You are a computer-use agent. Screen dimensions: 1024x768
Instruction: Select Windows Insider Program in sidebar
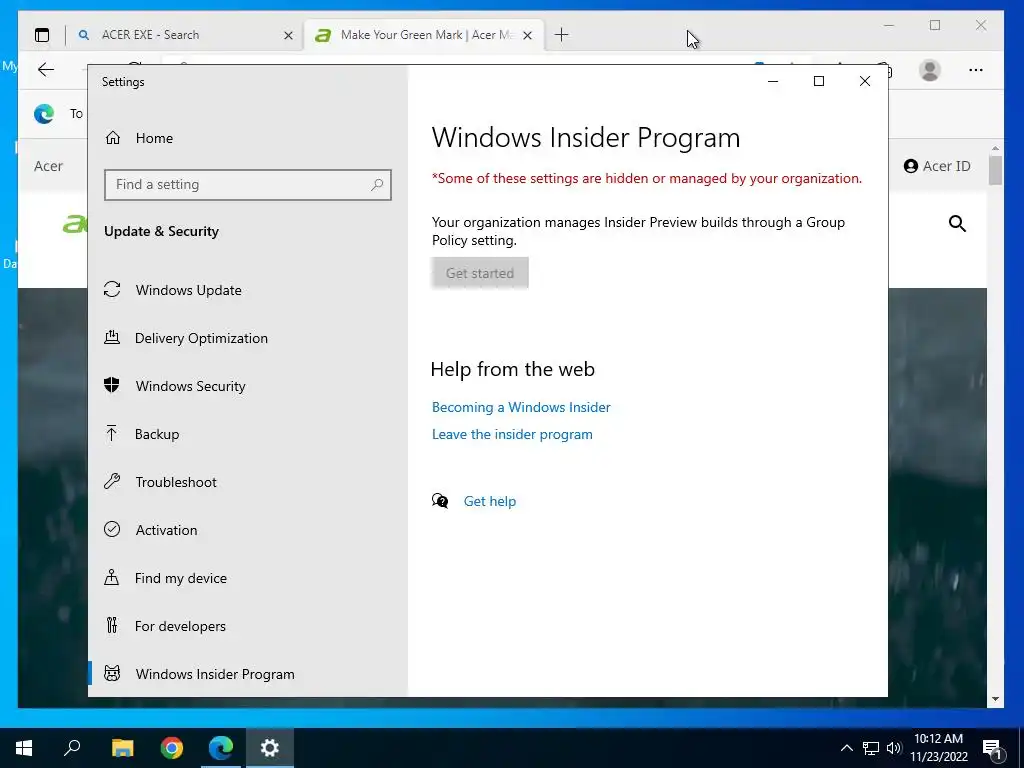coord(248,674)
